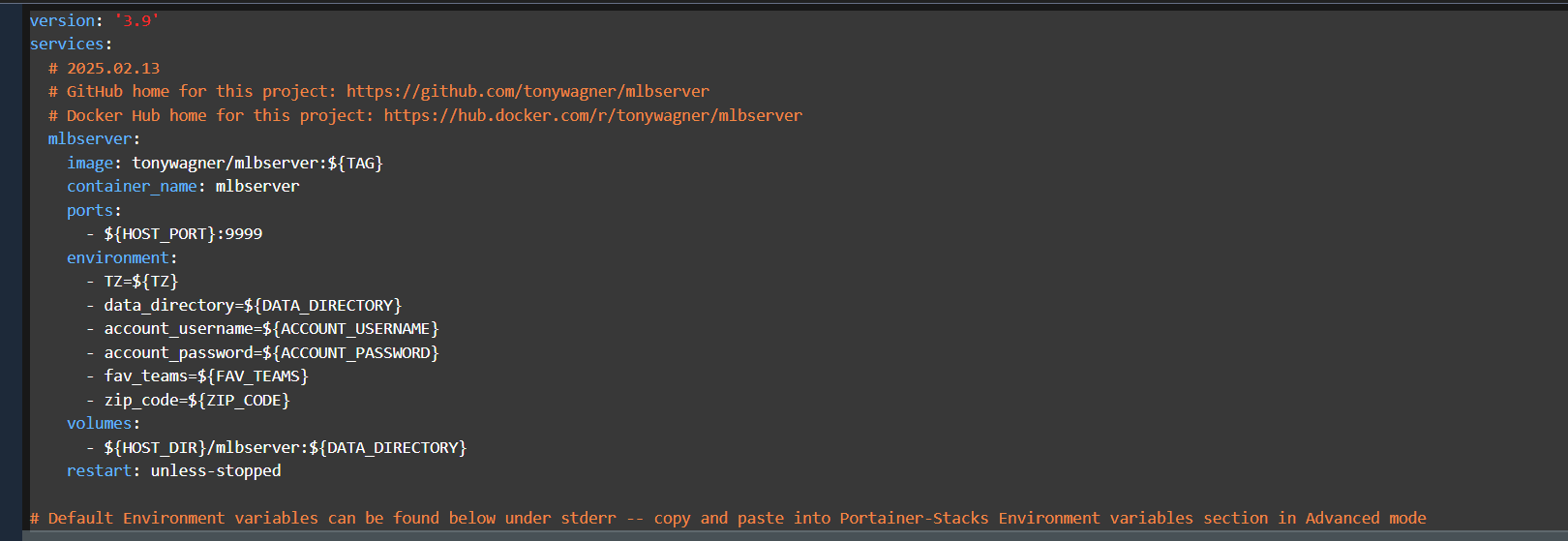Click the account_username environment line

(x=271, y=329)
